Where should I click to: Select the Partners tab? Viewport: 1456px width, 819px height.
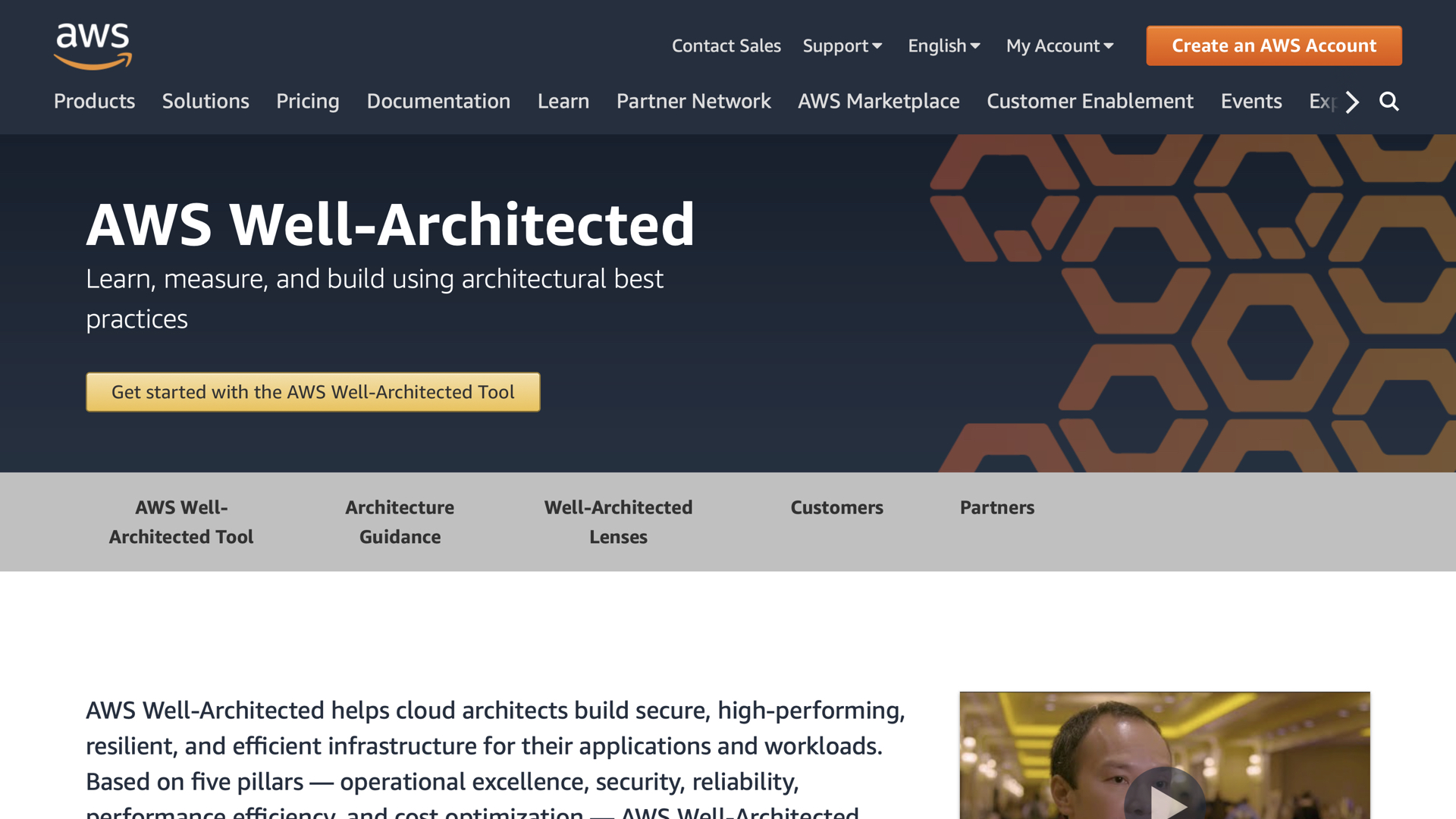click(x=997, y=507)
